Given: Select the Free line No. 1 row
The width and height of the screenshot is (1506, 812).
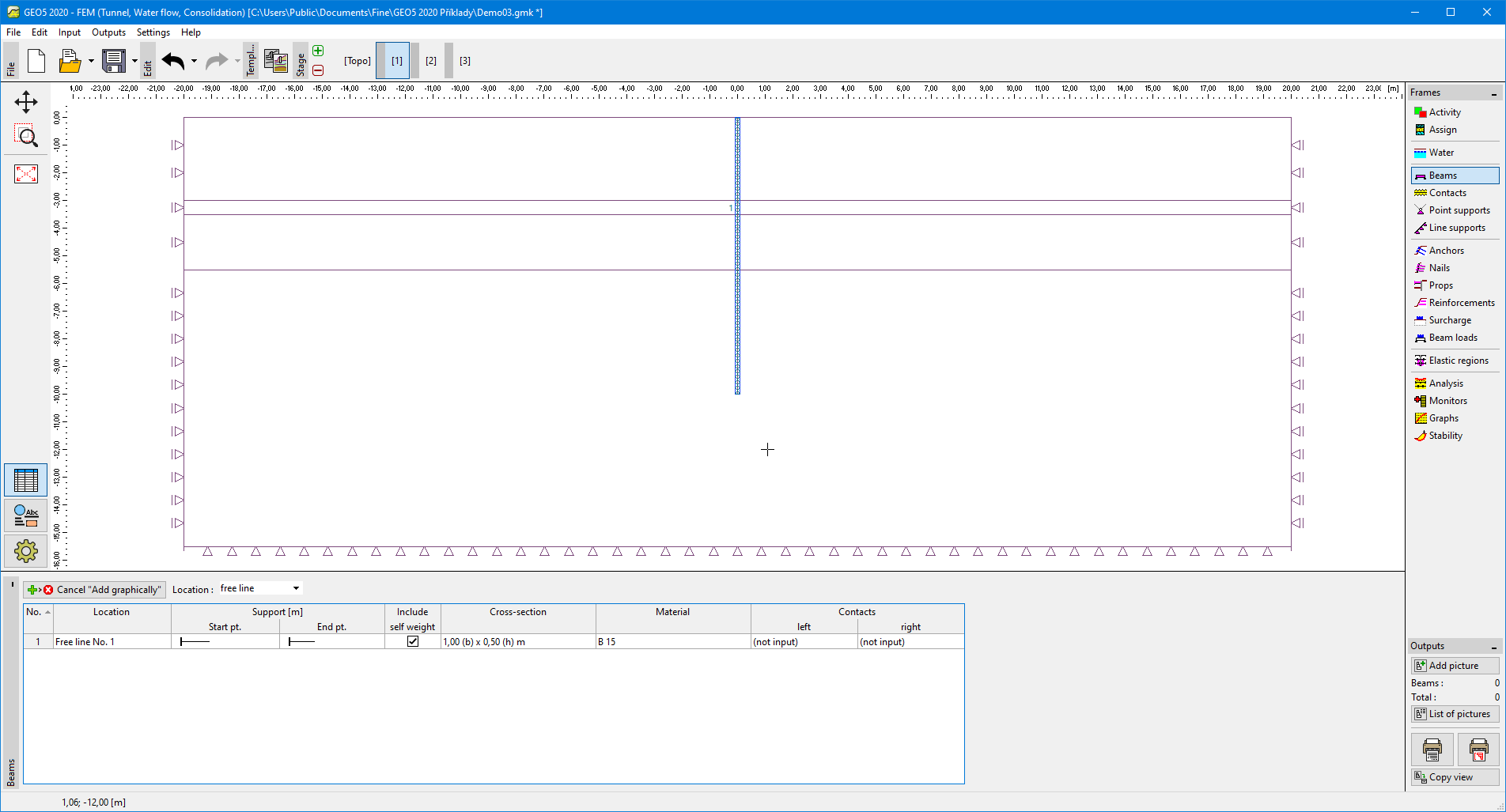Looking at the screenshot, I should click(x=111, y=642).
